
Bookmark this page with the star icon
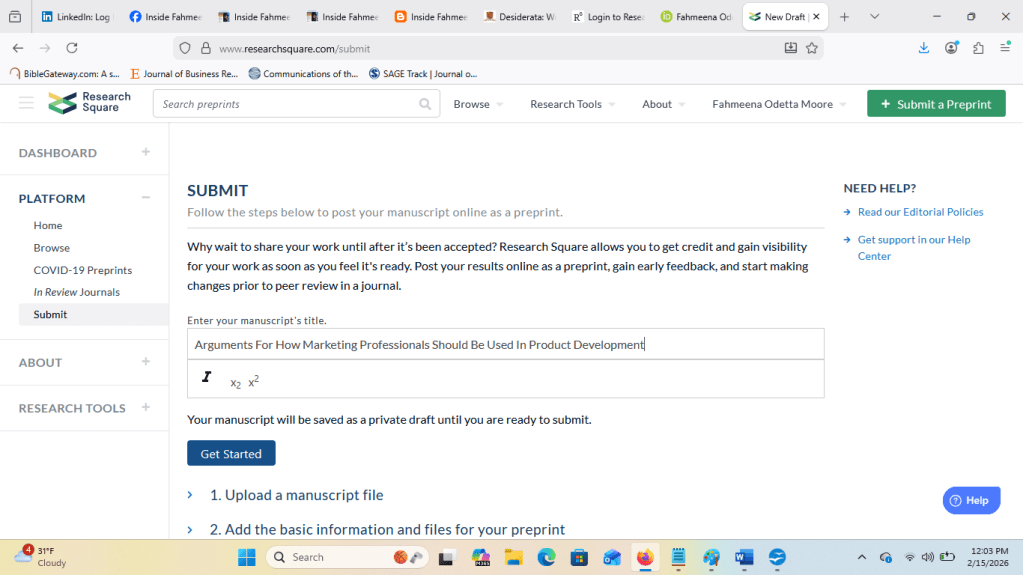point(812,48)
